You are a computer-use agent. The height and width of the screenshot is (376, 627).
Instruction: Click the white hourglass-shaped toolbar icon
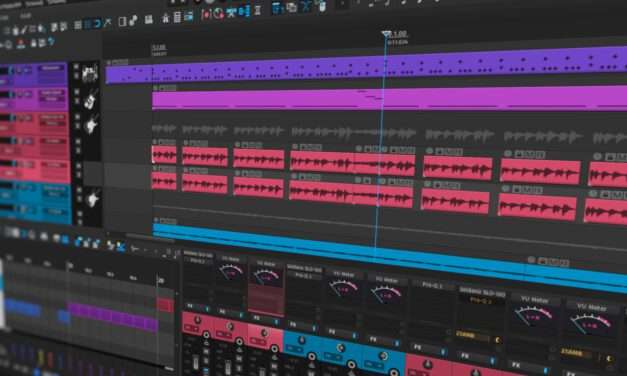[x=258, y=10]
